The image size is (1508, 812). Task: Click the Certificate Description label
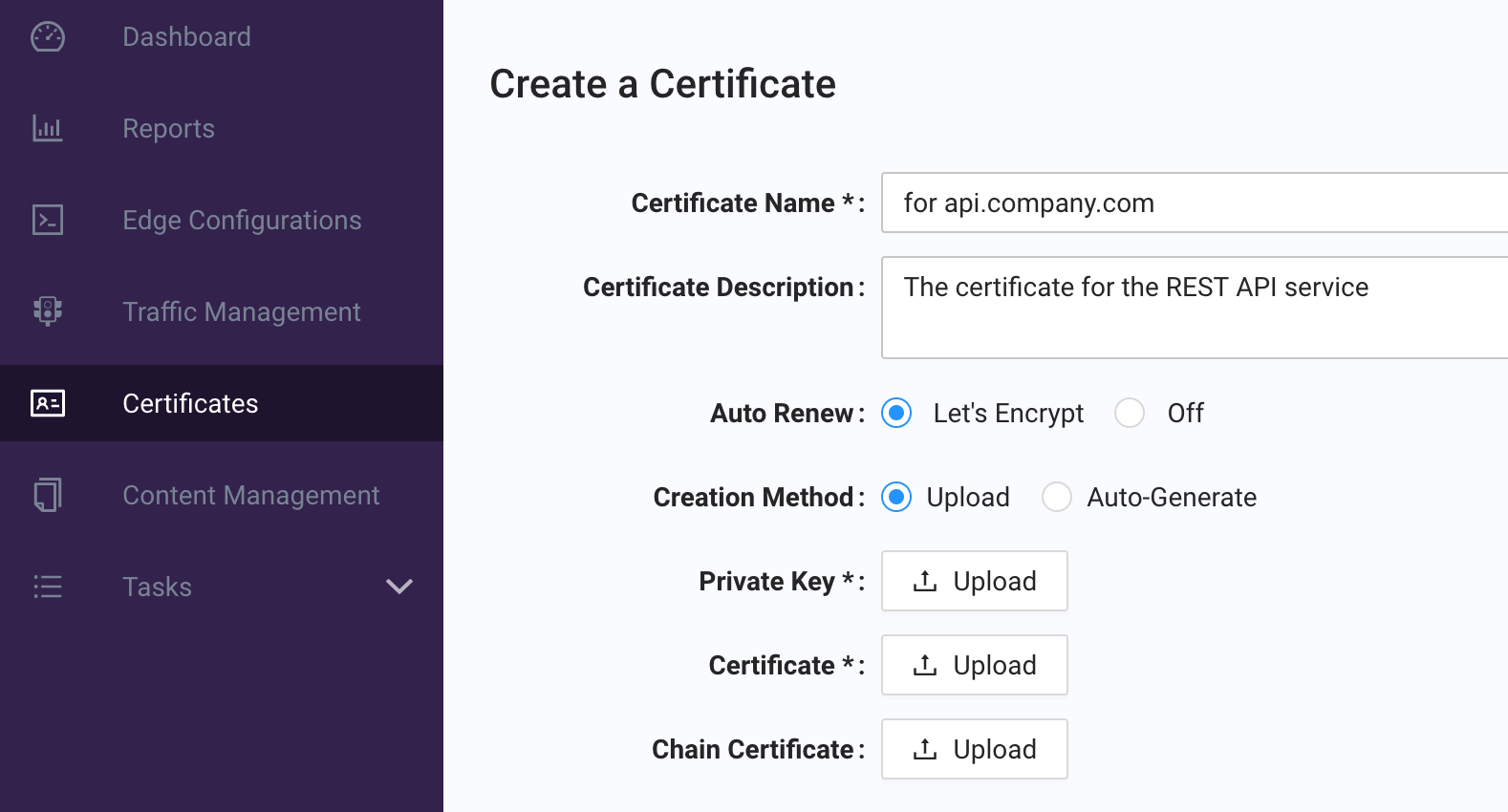[x=723, y=287]
